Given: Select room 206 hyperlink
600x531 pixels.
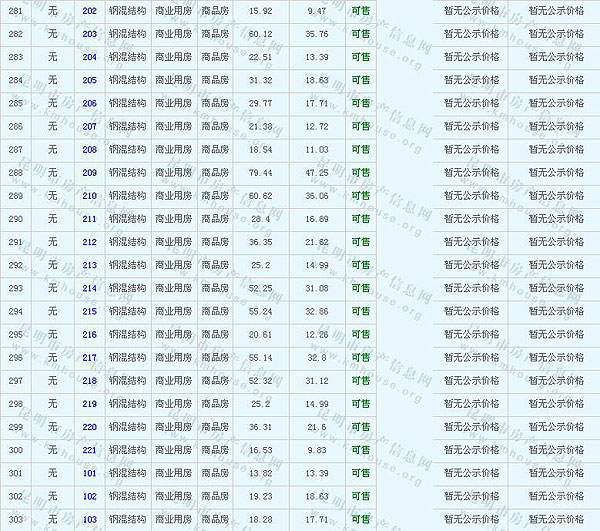Looking at the screenshot, I should (x=89, y=103).
